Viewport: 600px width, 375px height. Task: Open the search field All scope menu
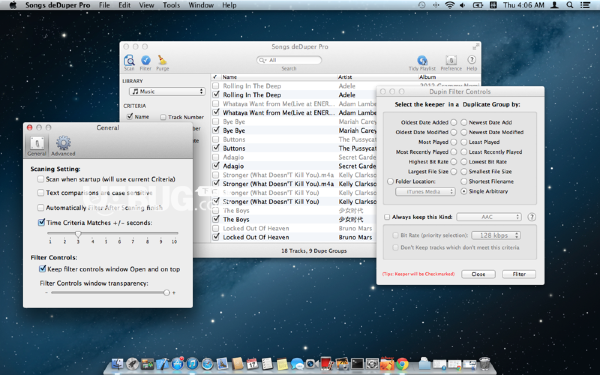[262, 60]
